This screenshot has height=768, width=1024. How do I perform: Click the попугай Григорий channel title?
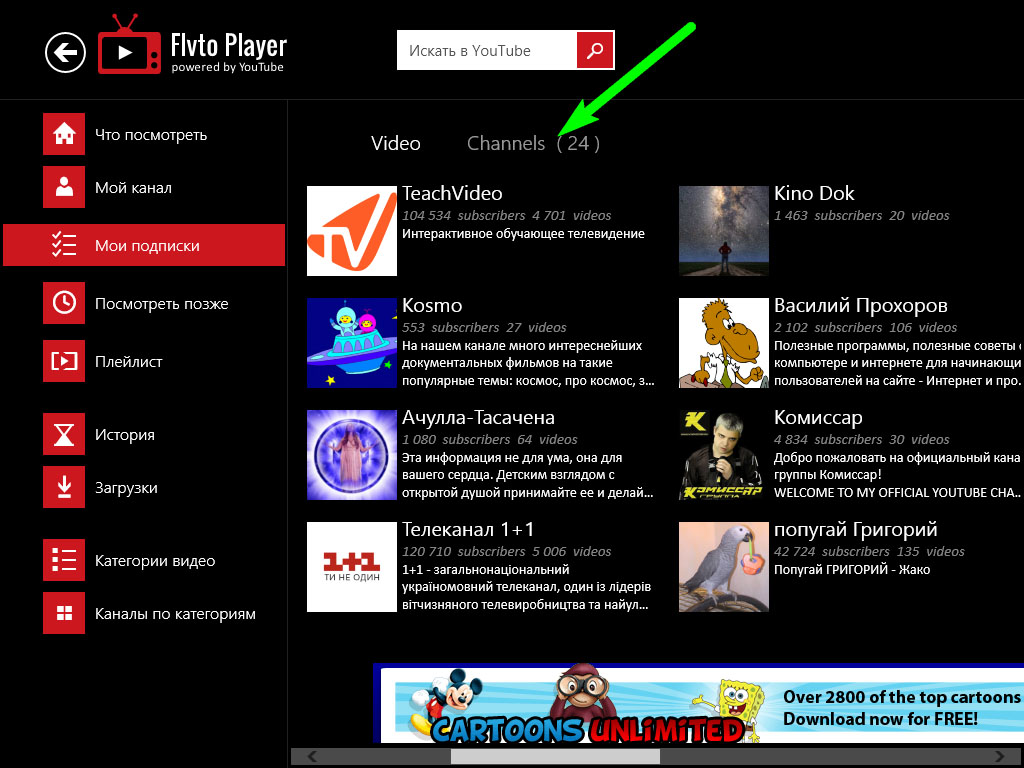pyautogui.click(x=856, y=530)
